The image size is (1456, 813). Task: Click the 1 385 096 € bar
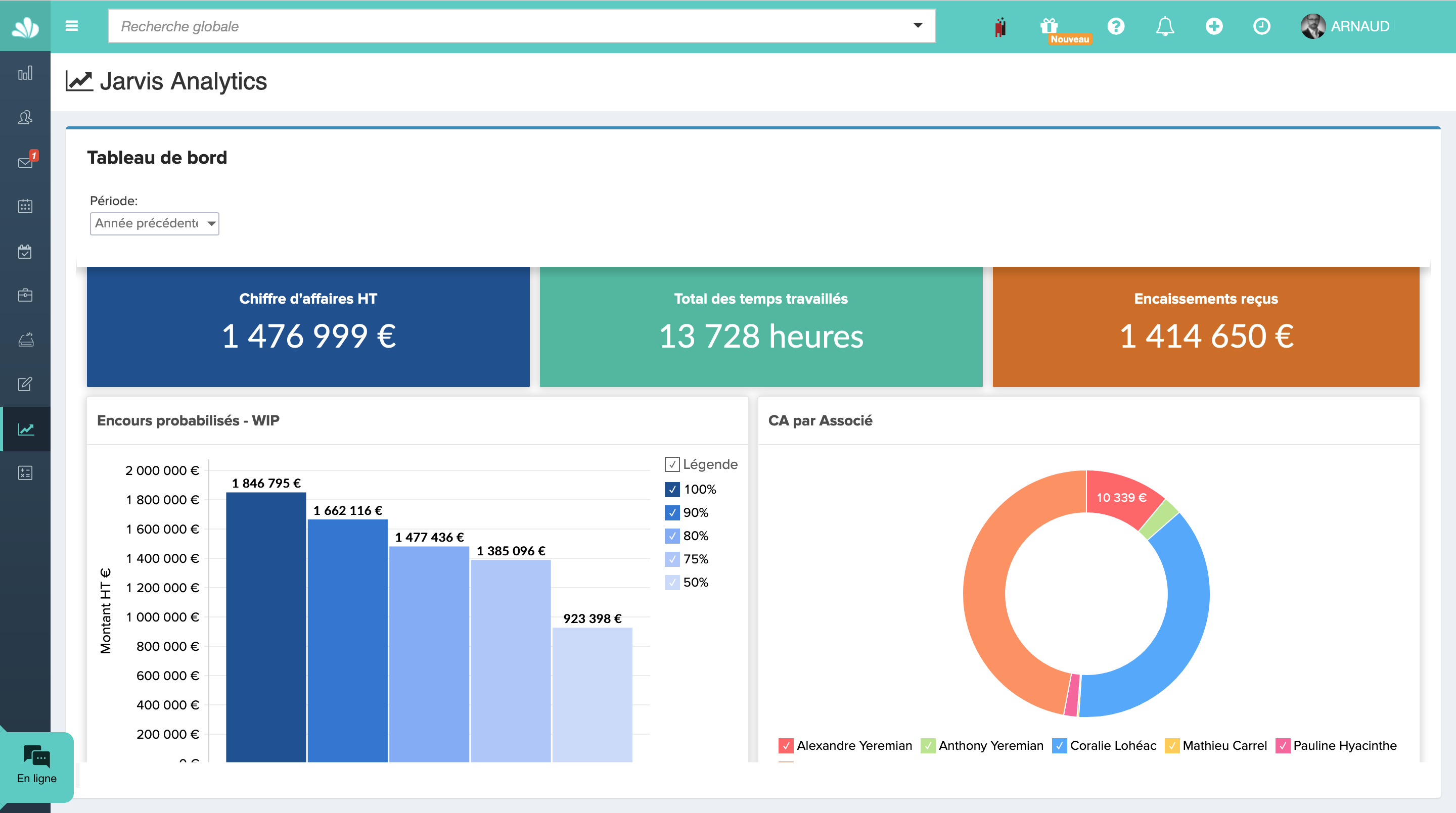click(511, 661)
